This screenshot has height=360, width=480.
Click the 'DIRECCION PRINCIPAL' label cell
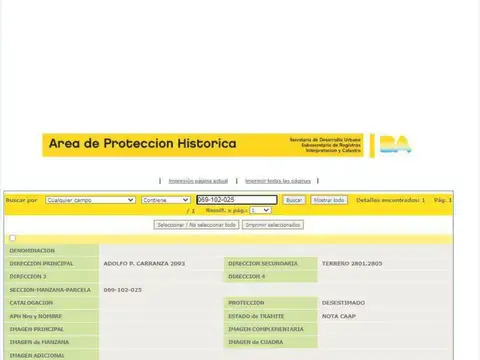tap(52, 263)
